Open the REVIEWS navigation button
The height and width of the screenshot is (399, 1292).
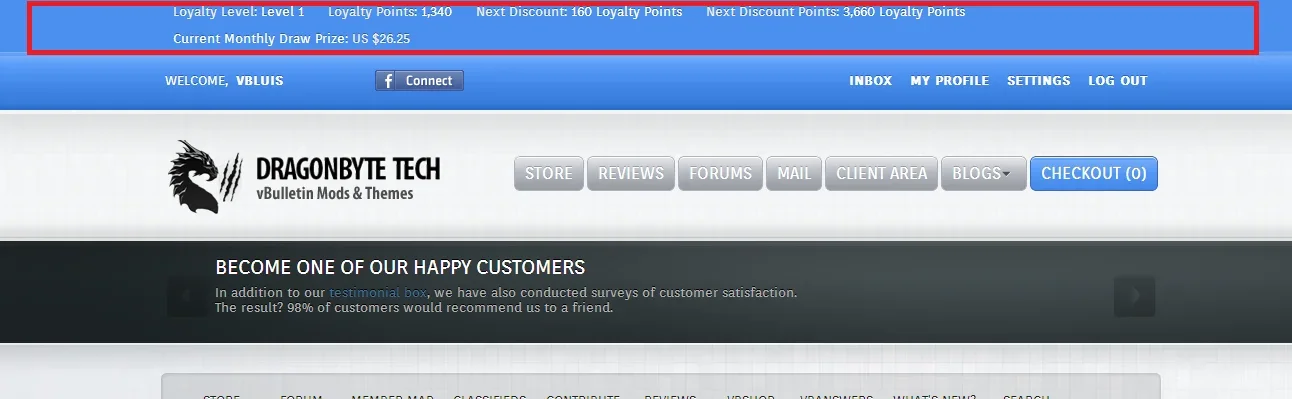tap(631, 173)
